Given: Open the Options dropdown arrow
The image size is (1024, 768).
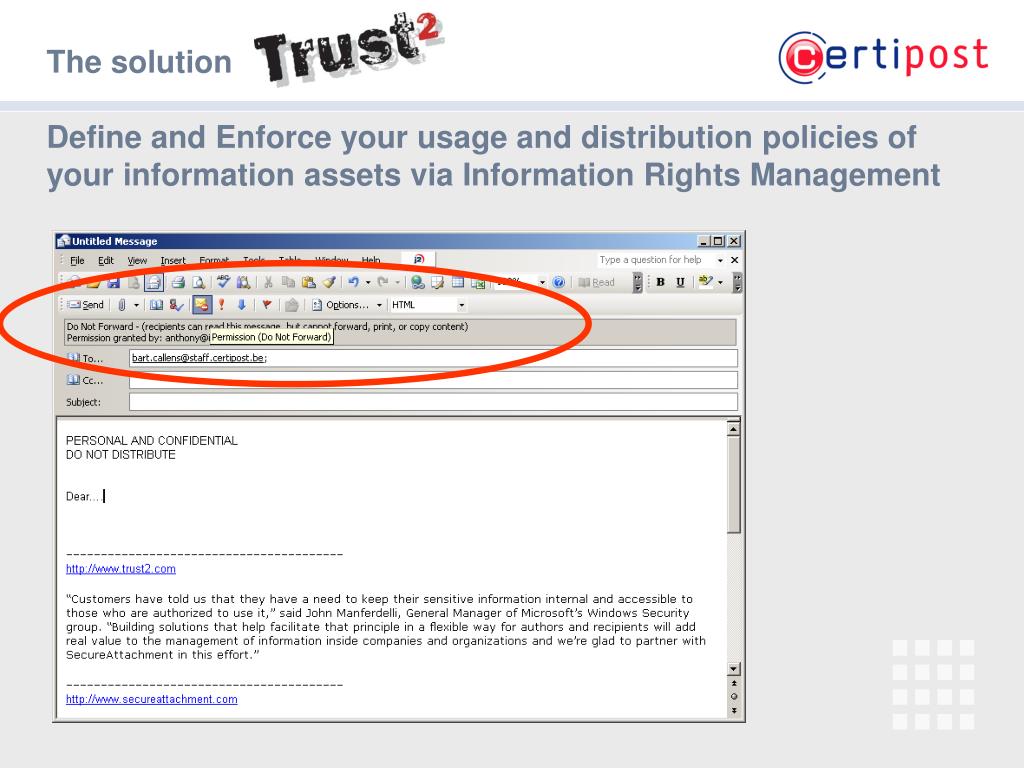Looking at the screenshot, I should [379, 305].
